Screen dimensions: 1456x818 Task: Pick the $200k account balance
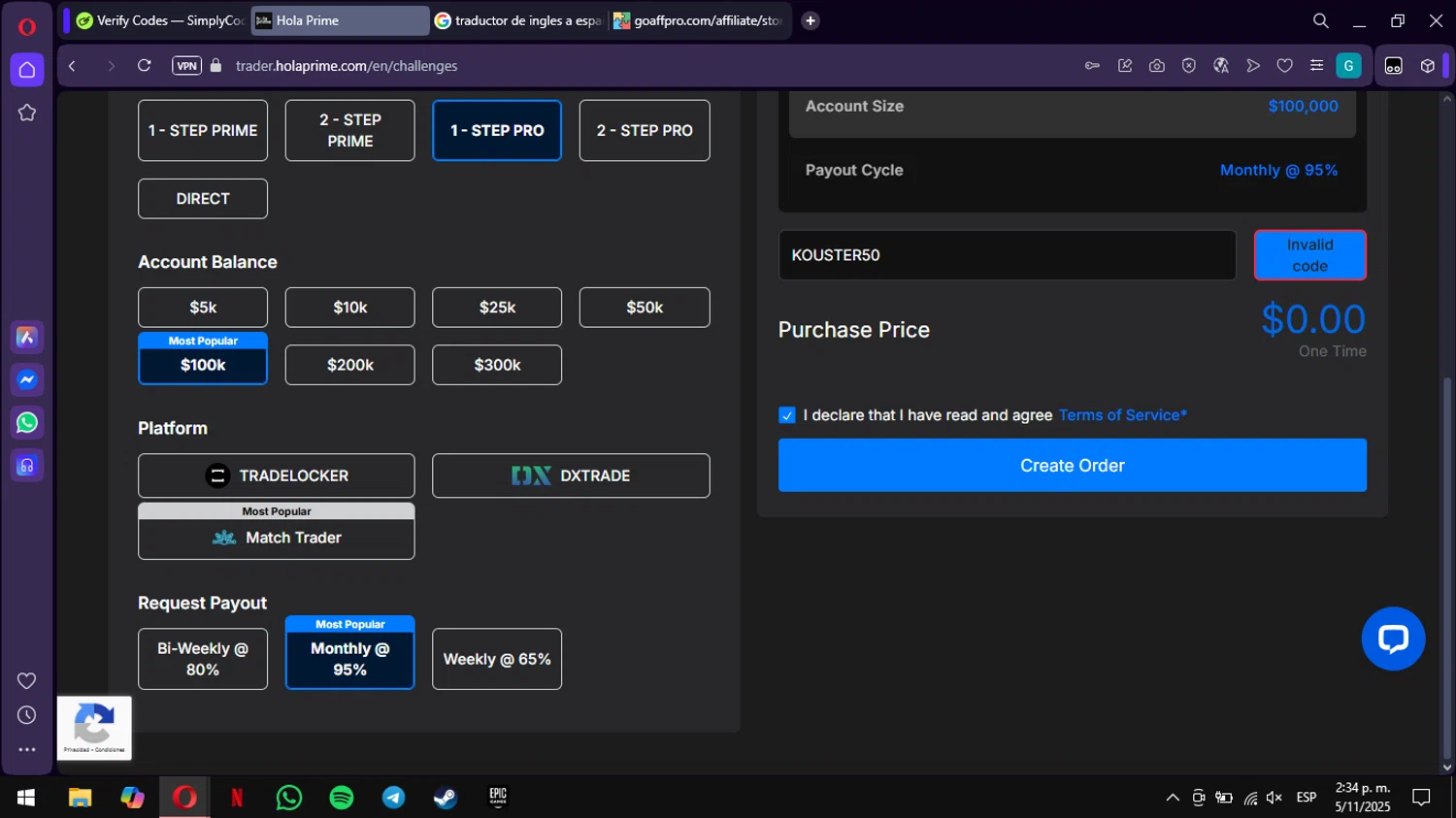350,365
